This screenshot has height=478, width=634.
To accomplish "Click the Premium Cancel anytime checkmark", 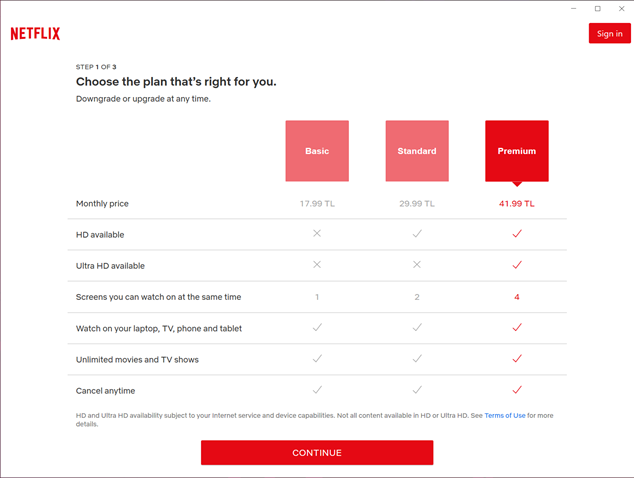I will tap(517, 390).
